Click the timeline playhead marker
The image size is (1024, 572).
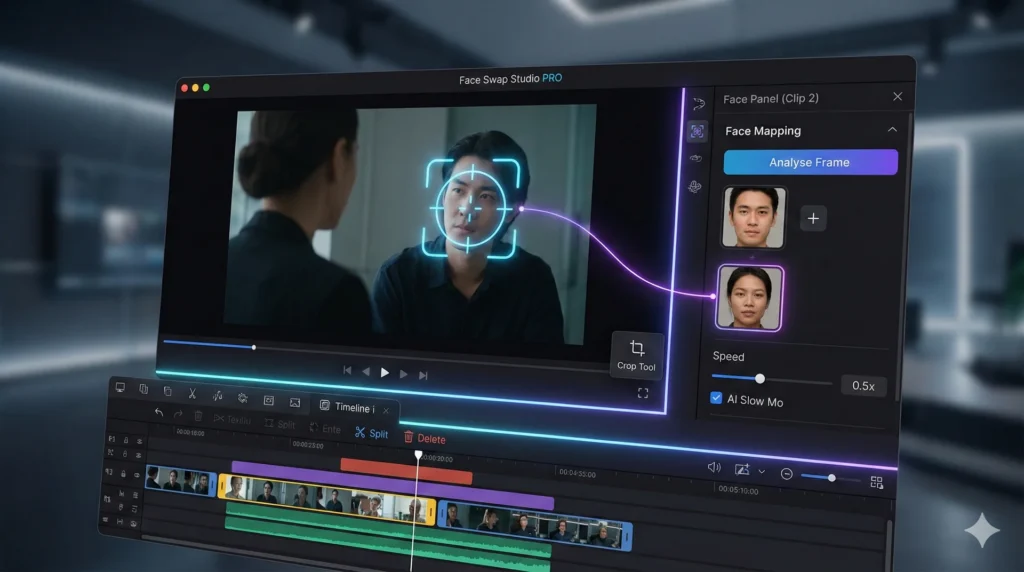tap(418, 454)
